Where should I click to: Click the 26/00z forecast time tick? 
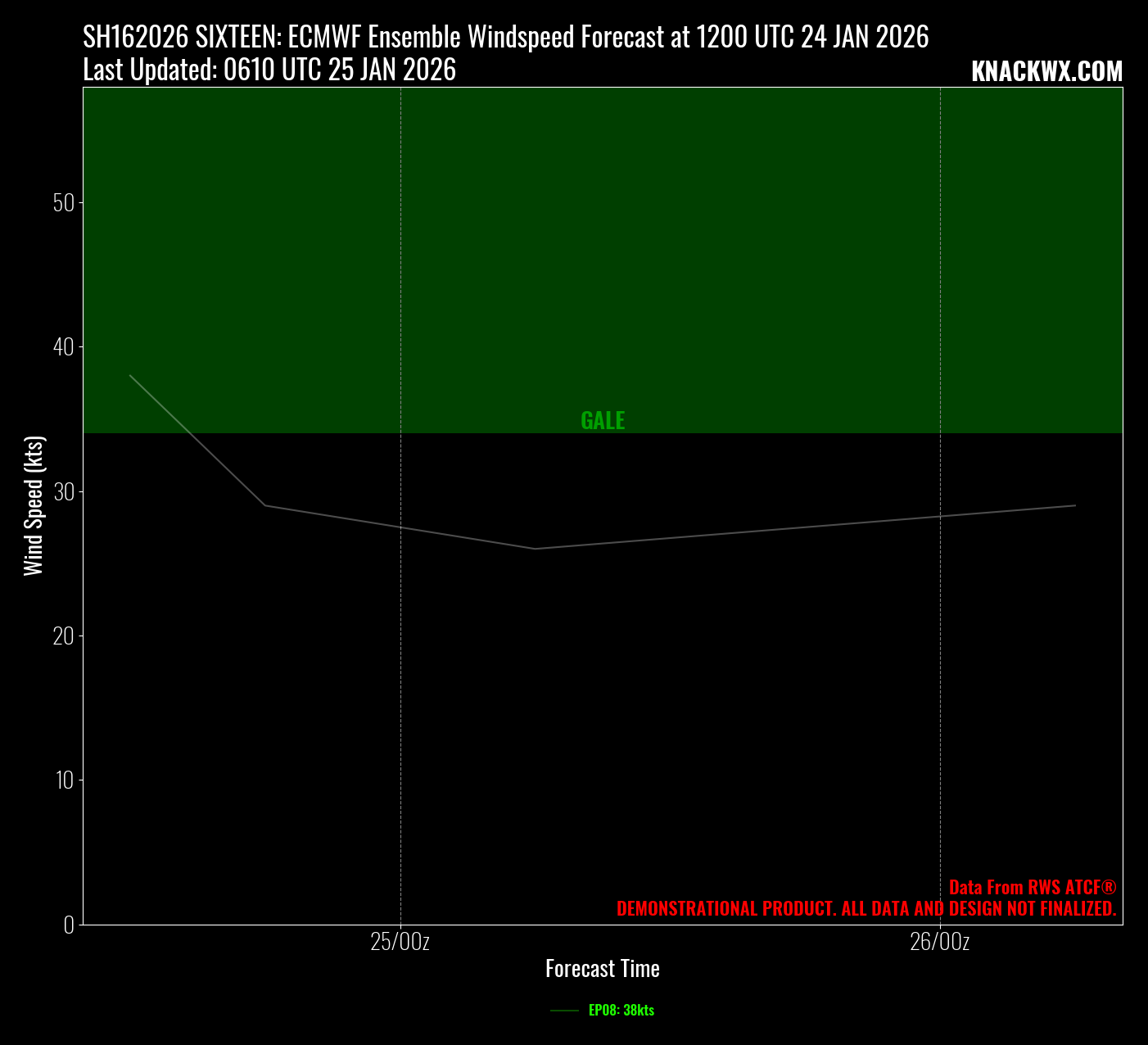939,942
